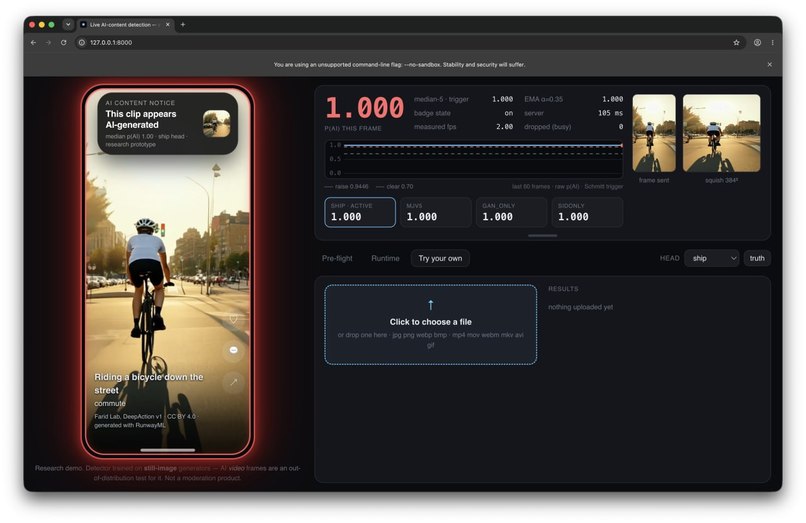Image resolution: width=806 pixels, height=523 pixels.
Task: Select the MJVS score card
Action: 436,212
